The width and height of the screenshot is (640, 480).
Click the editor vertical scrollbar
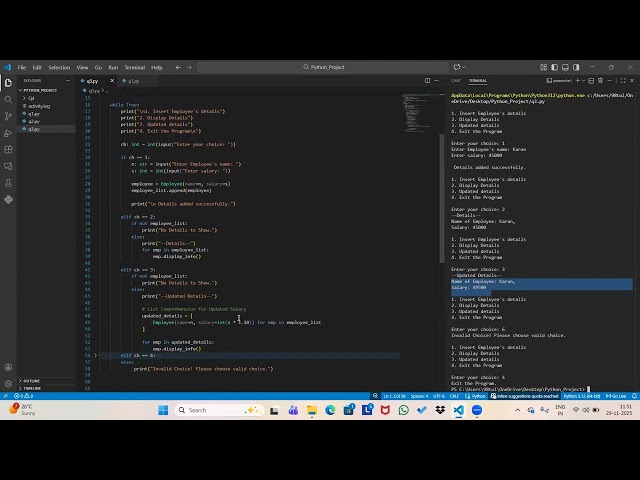(x=442, y=198)
